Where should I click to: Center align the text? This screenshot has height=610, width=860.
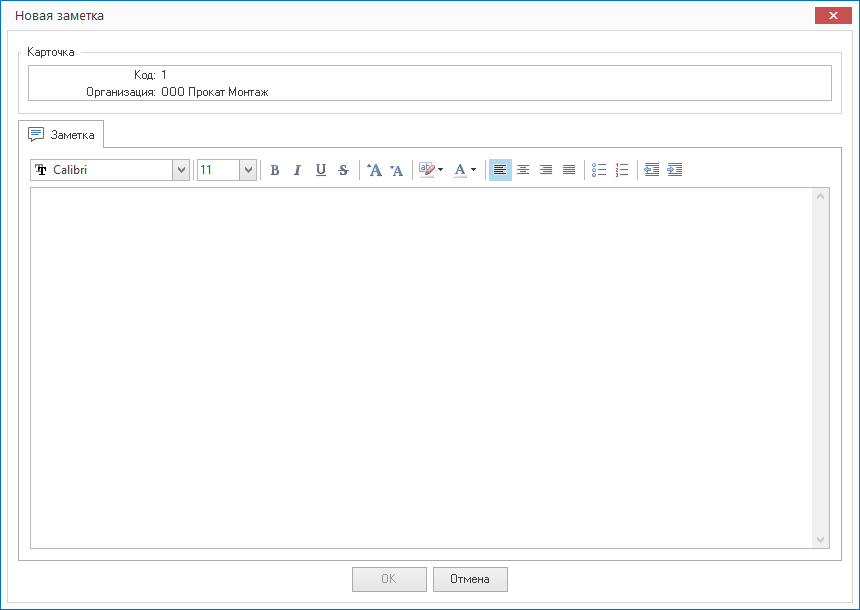coord(523,170)
